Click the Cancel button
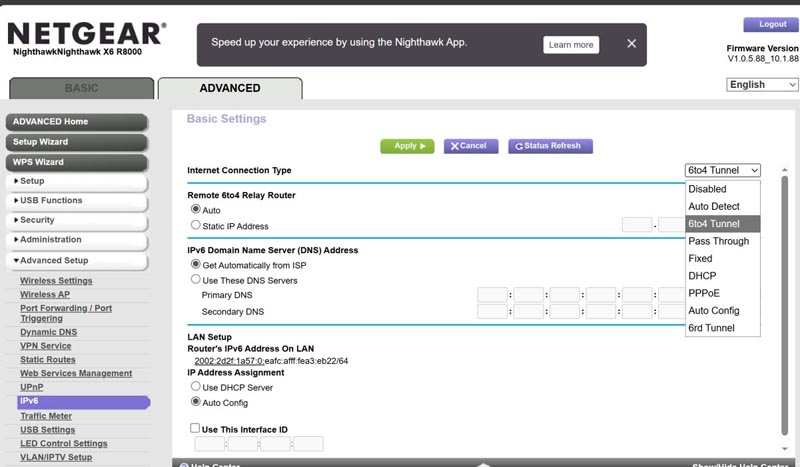This screenshot has width=800, height=467. click(x=471, y=146)
